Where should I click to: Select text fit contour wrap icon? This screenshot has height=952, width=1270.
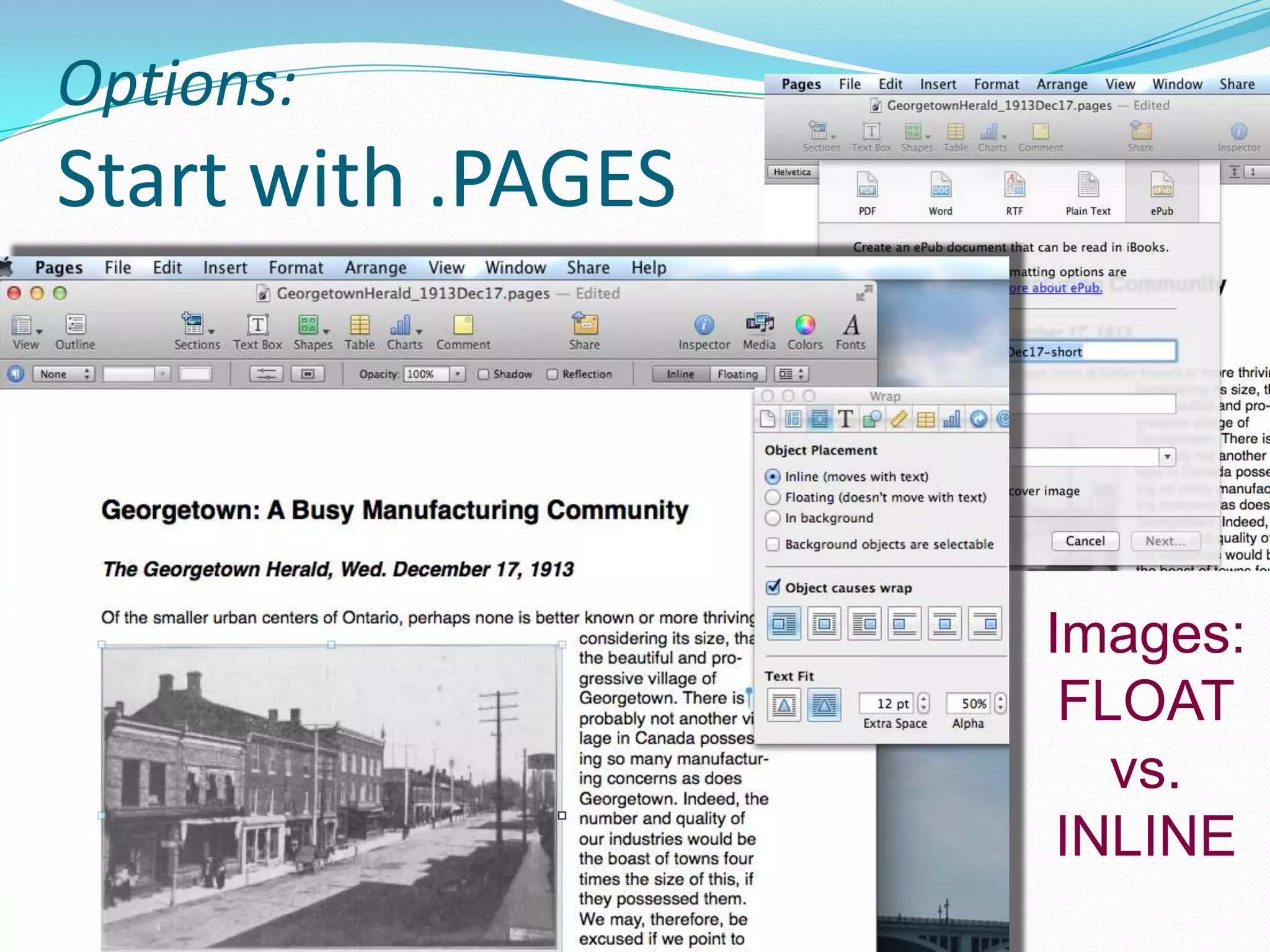[x=824, y=705]
